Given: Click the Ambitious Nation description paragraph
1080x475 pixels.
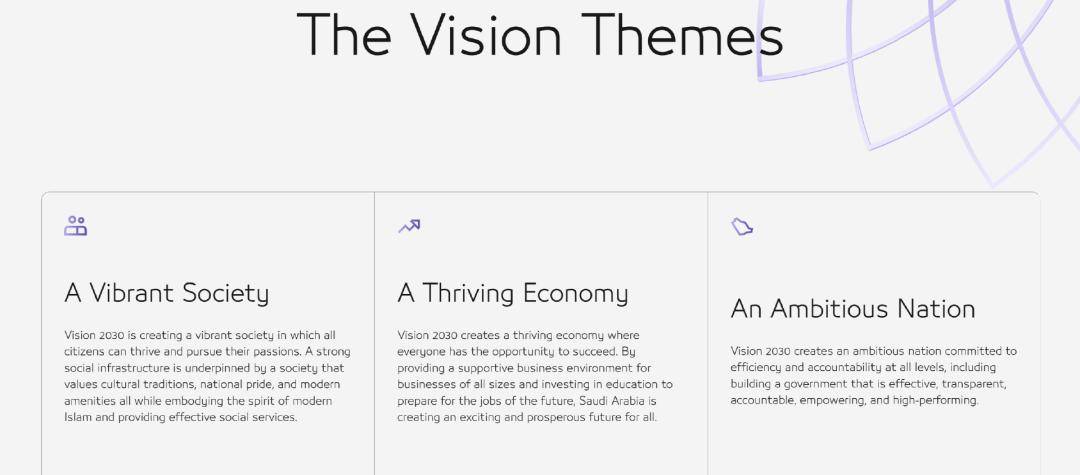Looking at the screenshot, I should click(x=873, y=376).
